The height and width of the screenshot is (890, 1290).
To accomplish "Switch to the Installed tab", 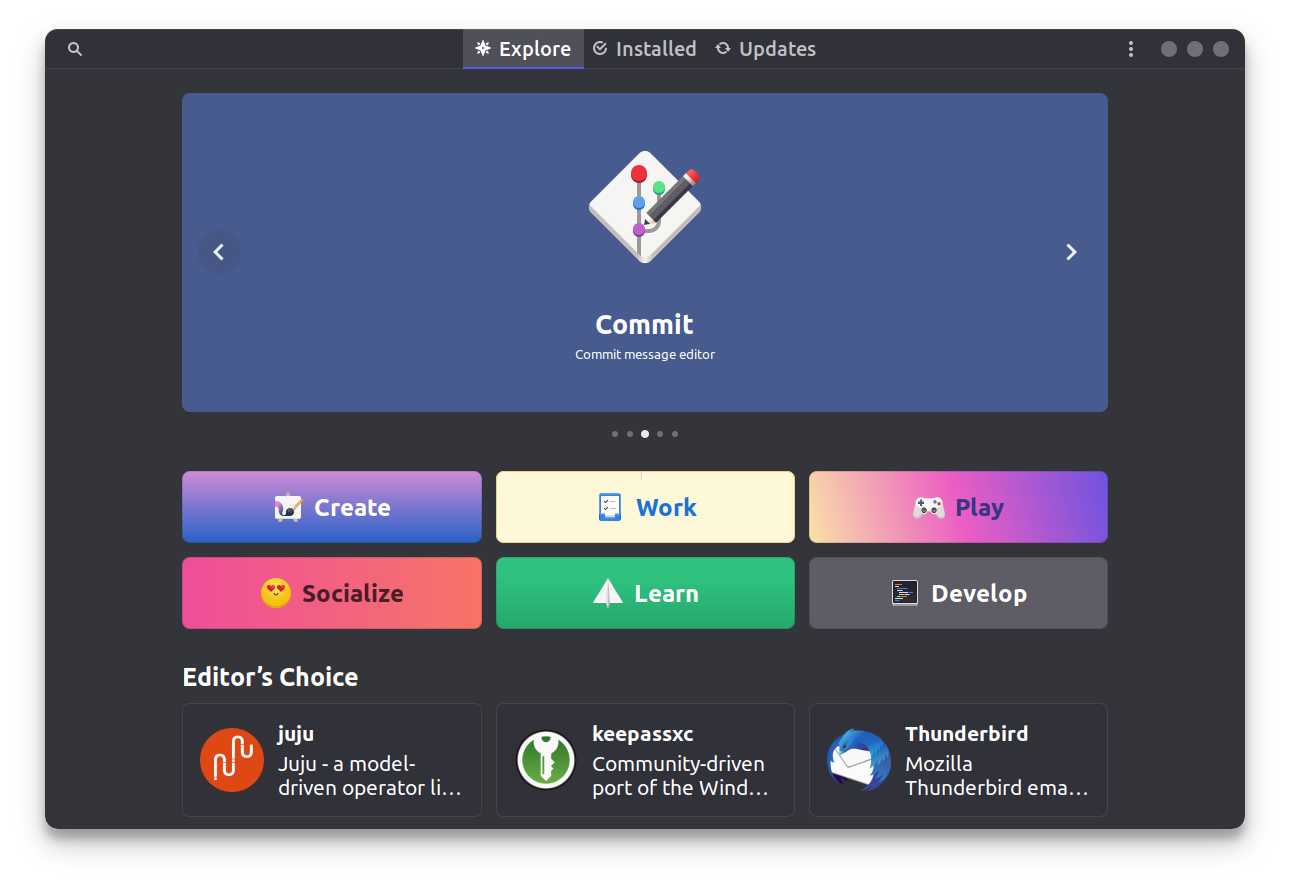I will [x=644, y=48].
